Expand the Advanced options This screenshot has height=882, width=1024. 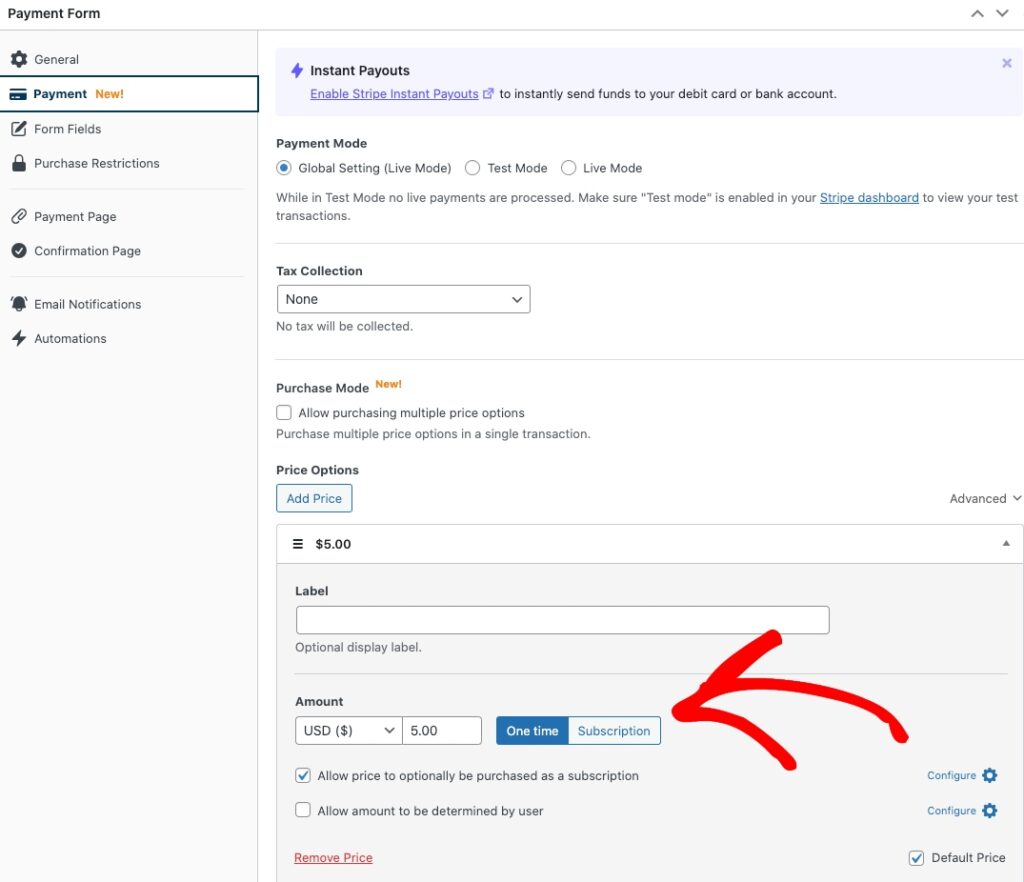[x=985, y=498]
